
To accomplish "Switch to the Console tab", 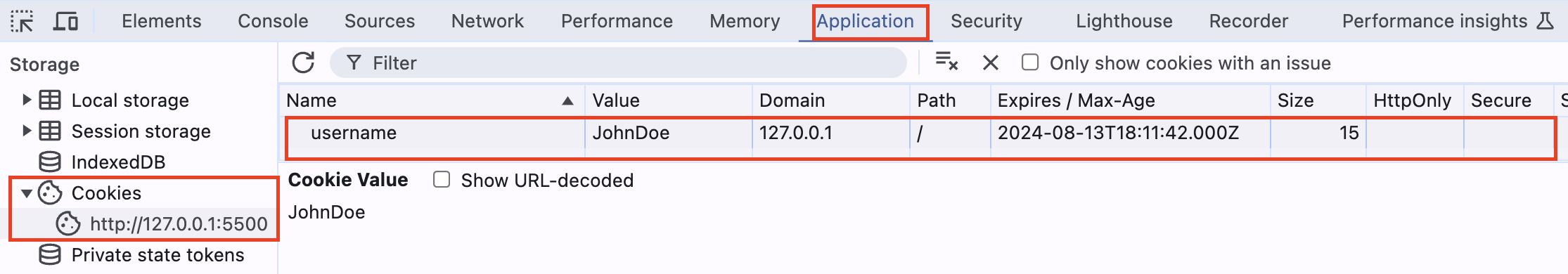I will [273, 21].
